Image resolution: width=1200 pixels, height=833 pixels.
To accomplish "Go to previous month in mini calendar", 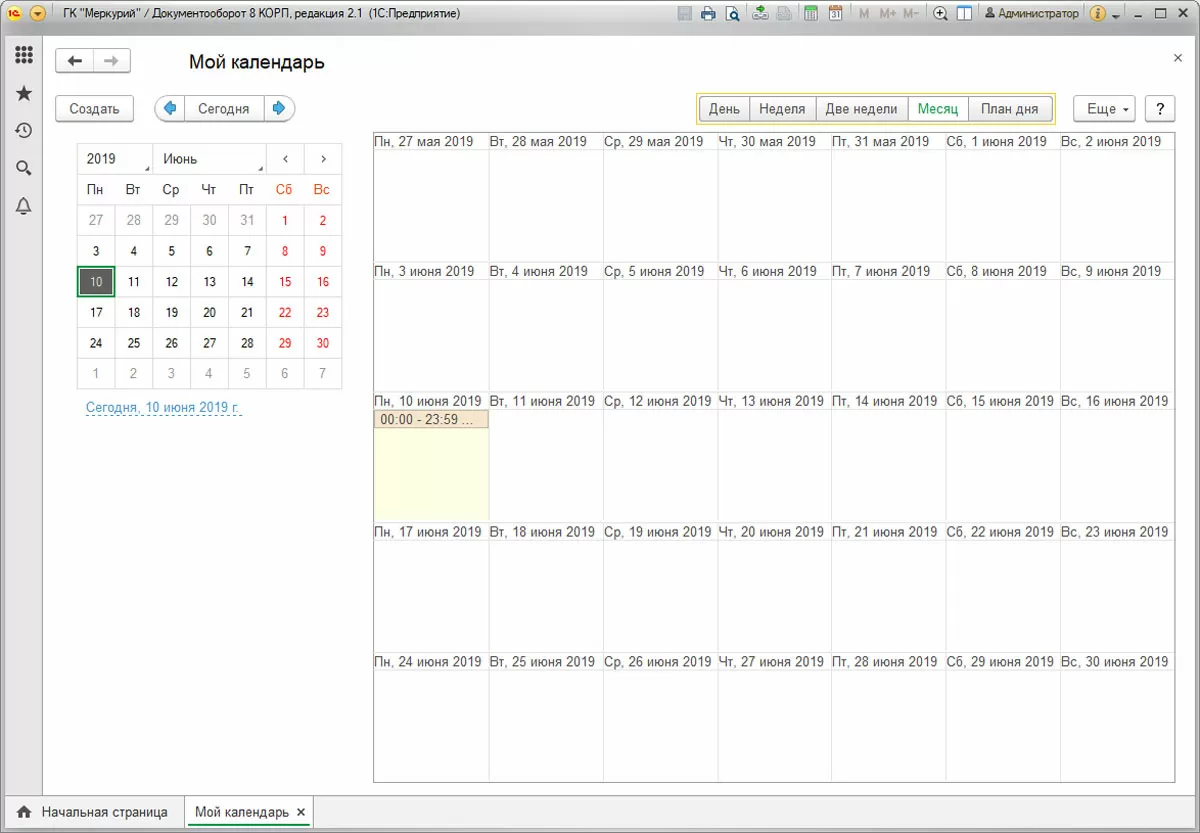I will click(x=285, y=159).
